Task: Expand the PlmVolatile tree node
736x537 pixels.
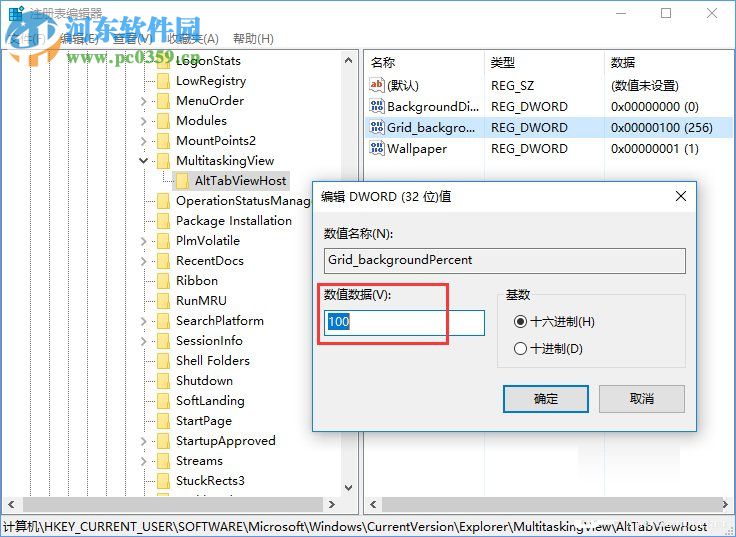Action: tap(144, 241)
